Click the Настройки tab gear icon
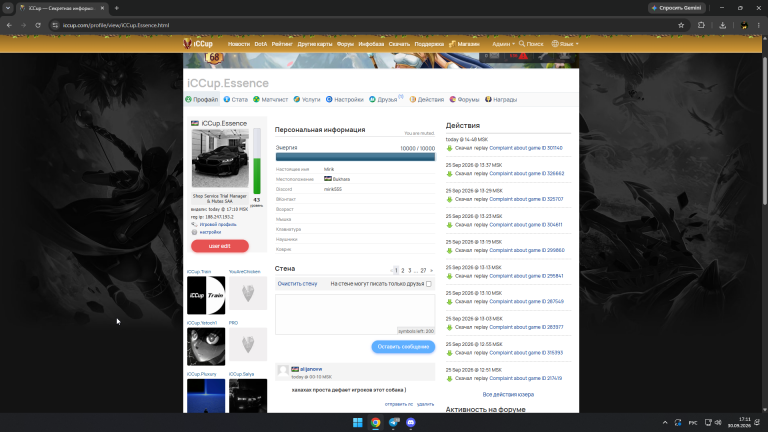 click(x=329, y=99)
